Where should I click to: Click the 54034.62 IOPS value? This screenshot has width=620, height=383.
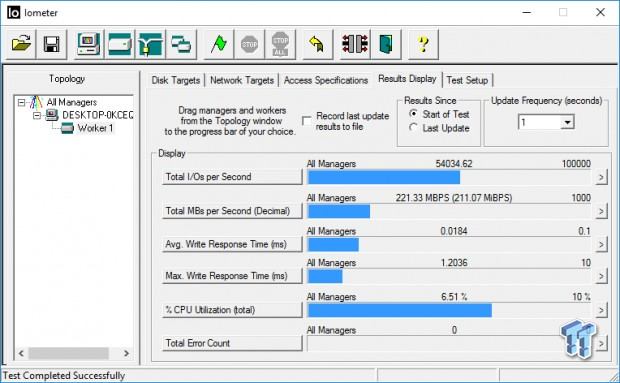(x=454, y=164)
